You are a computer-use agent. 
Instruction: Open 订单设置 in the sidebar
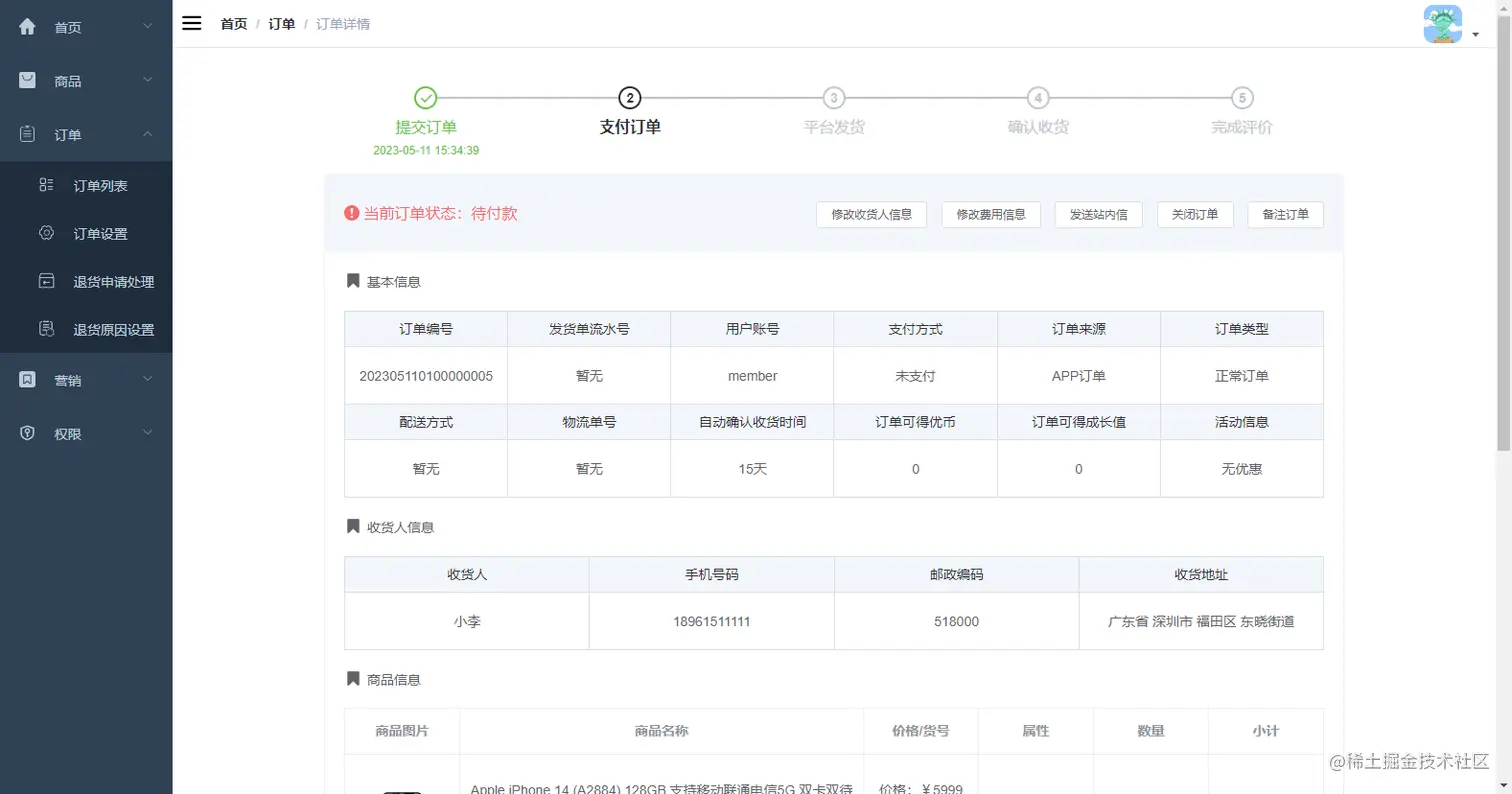86,234
